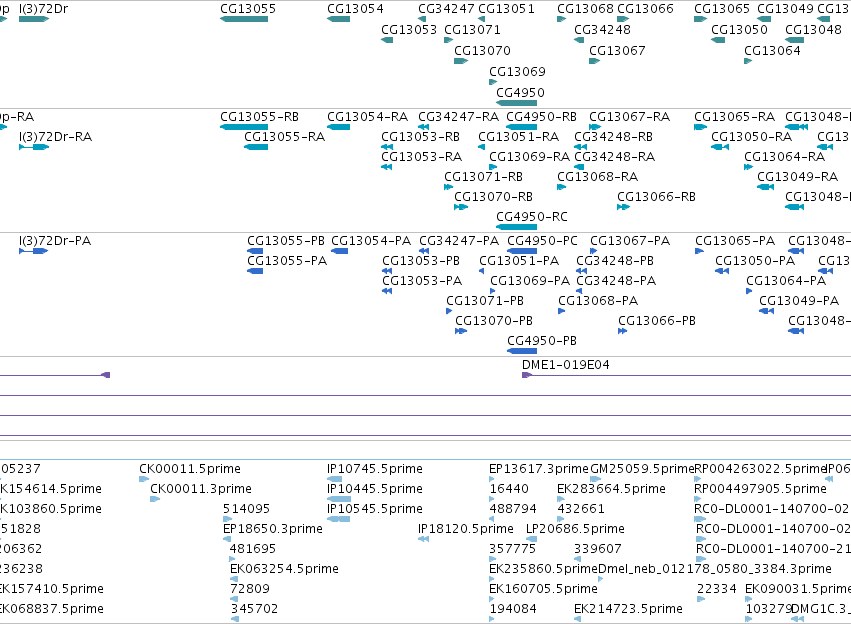Select the l(3)72Dr-RA transcript label
The height and width of the screenshot is (624, 851).
coord(55,137)
